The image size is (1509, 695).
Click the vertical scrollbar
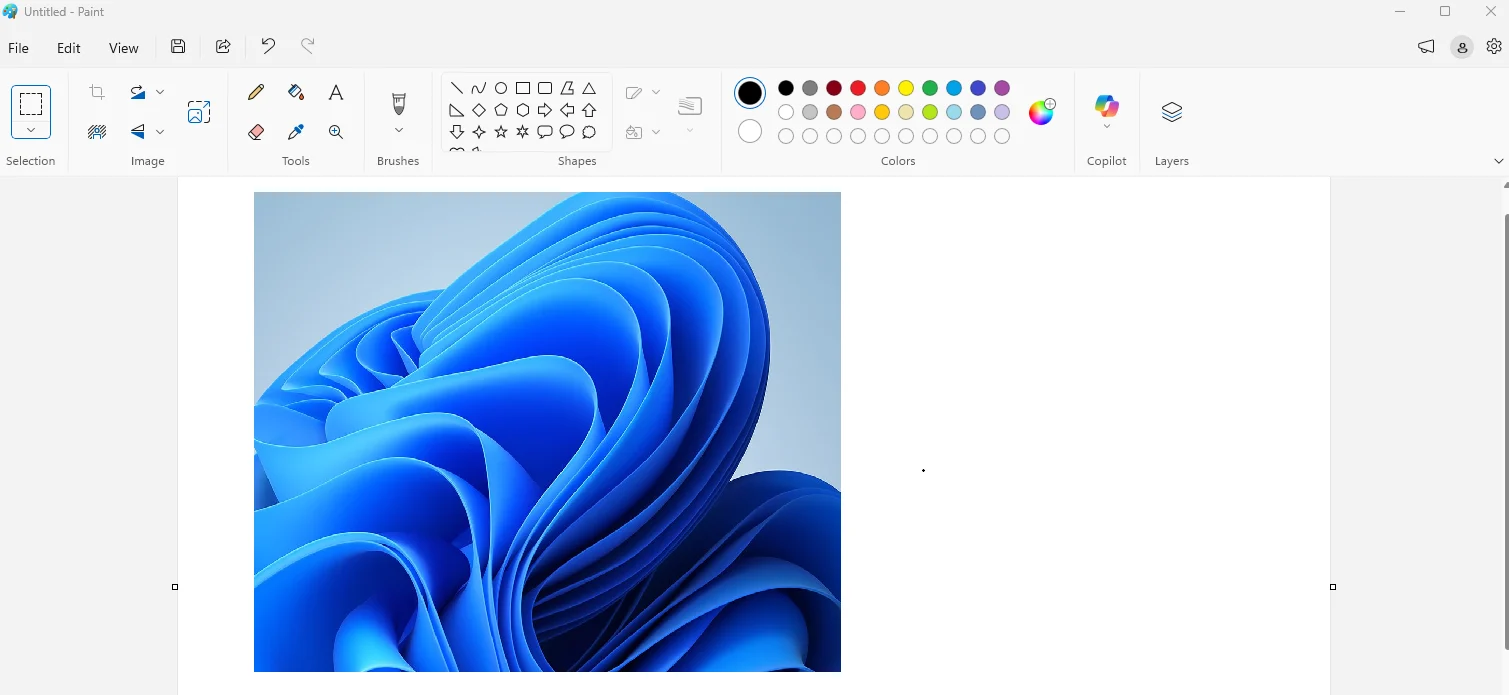pyautogui.click(x=1506, y=432)
